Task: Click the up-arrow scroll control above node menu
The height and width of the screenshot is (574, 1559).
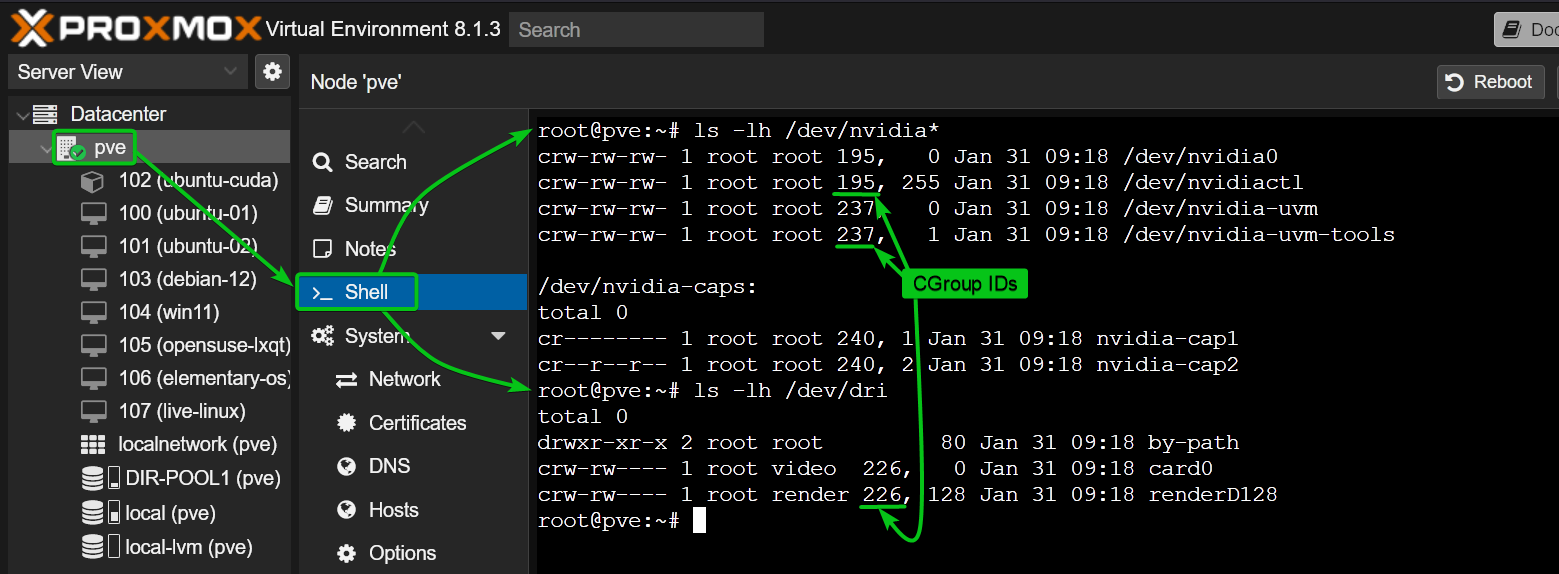Action: click(x=413, y=127)
